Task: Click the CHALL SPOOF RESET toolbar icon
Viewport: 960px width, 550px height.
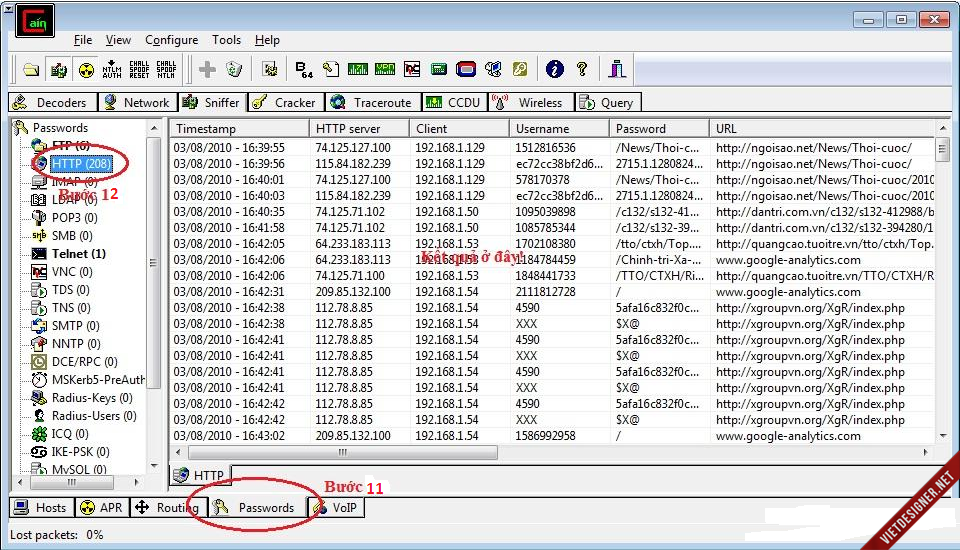Action: (x=139, y=69)
